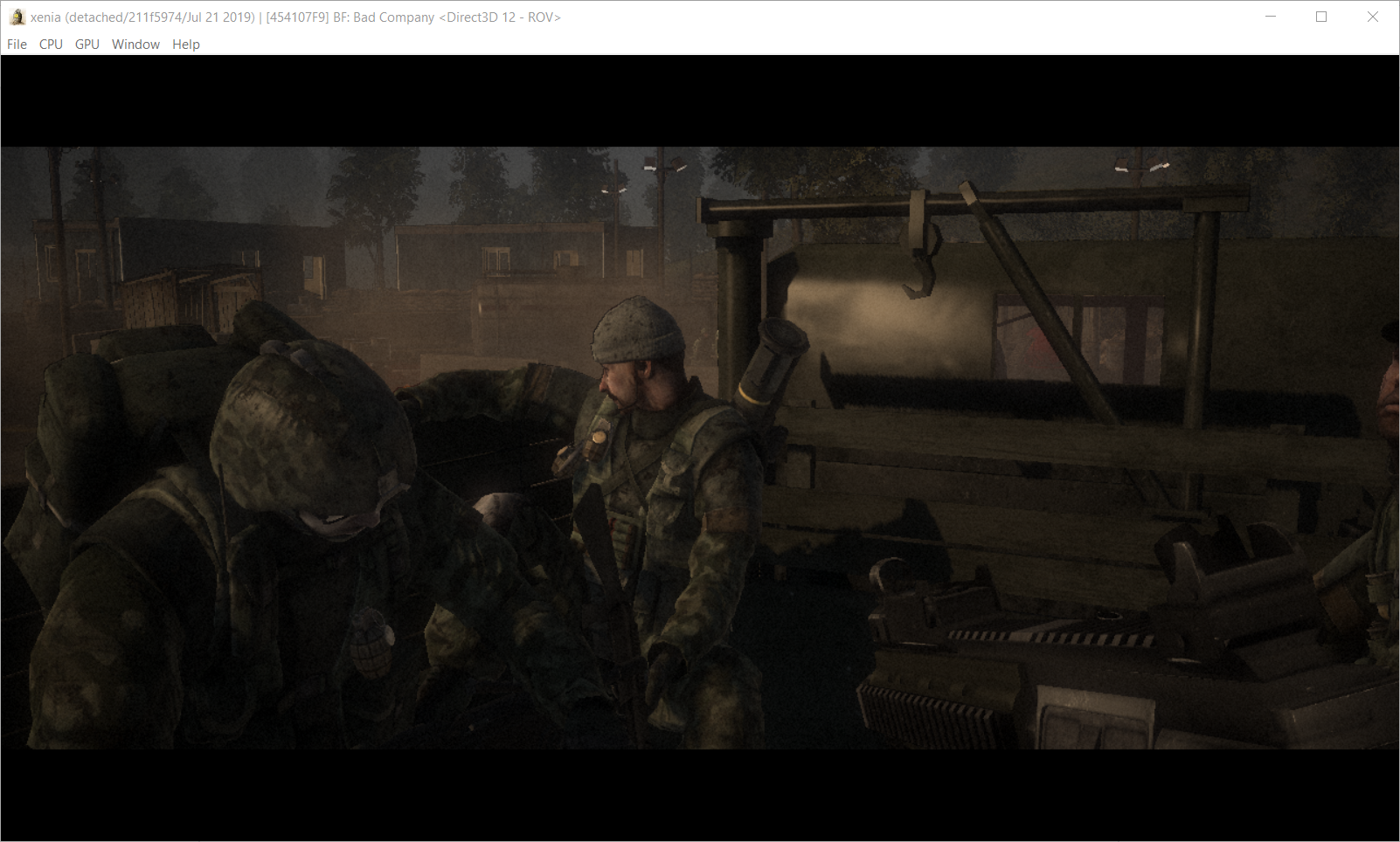Maximize the xenia window
Image resolution: width=1400 pixels, height=842 pixels.
pos(1321,17)
